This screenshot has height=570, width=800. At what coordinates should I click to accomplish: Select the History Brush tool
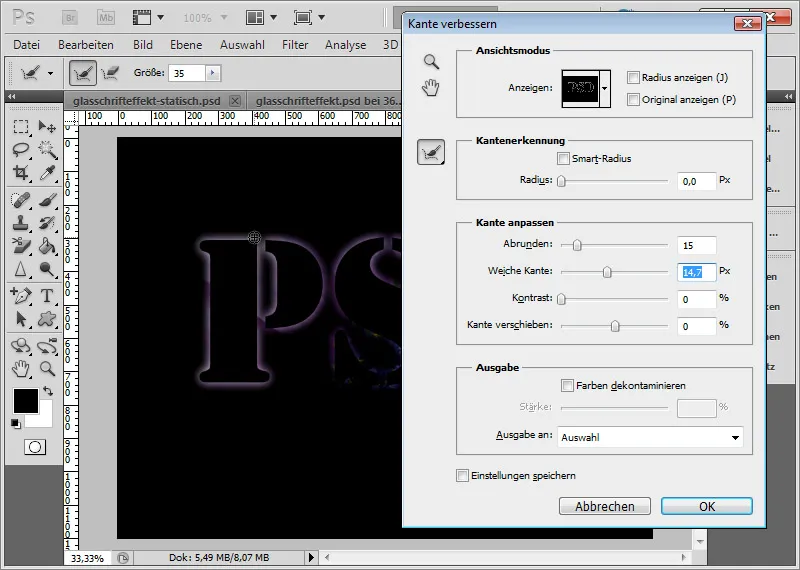click(x=47, y=223)
